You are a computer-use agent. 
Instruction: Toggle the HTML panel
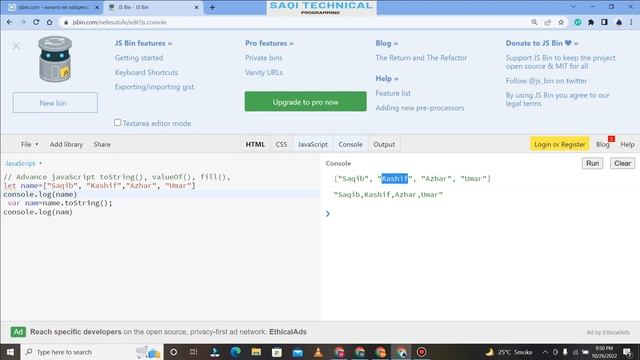pyautogui.click(x=255, y=144)
